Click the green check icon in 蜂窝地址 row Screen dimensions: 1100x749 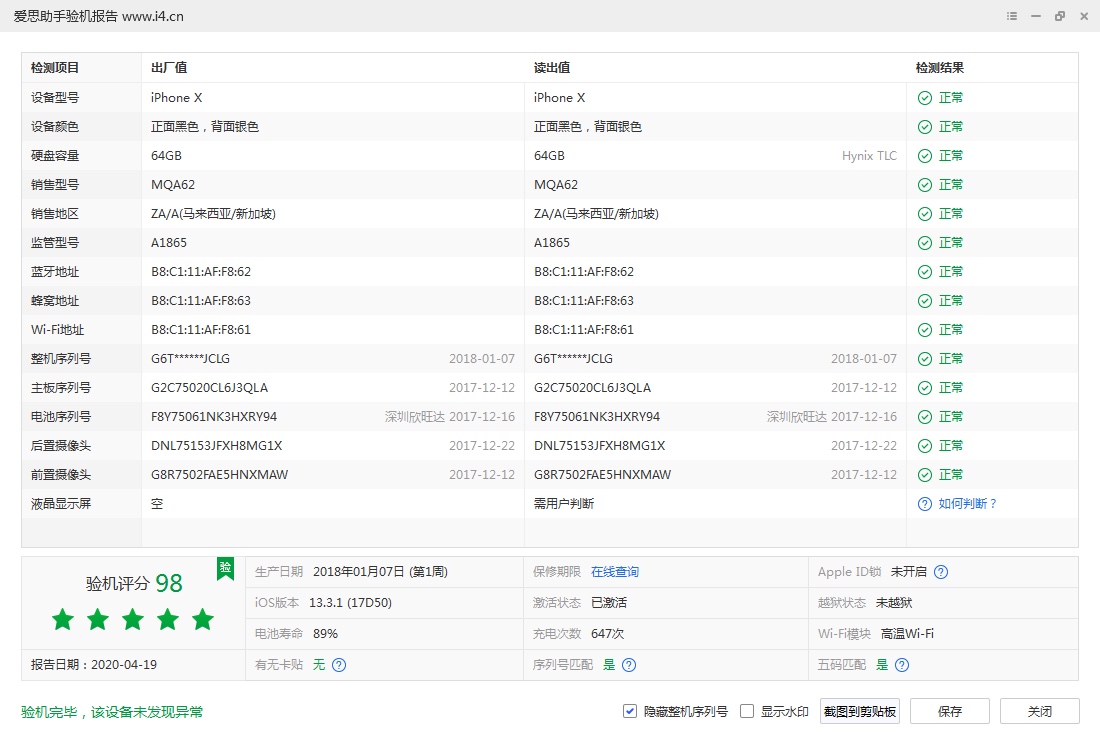925,301
